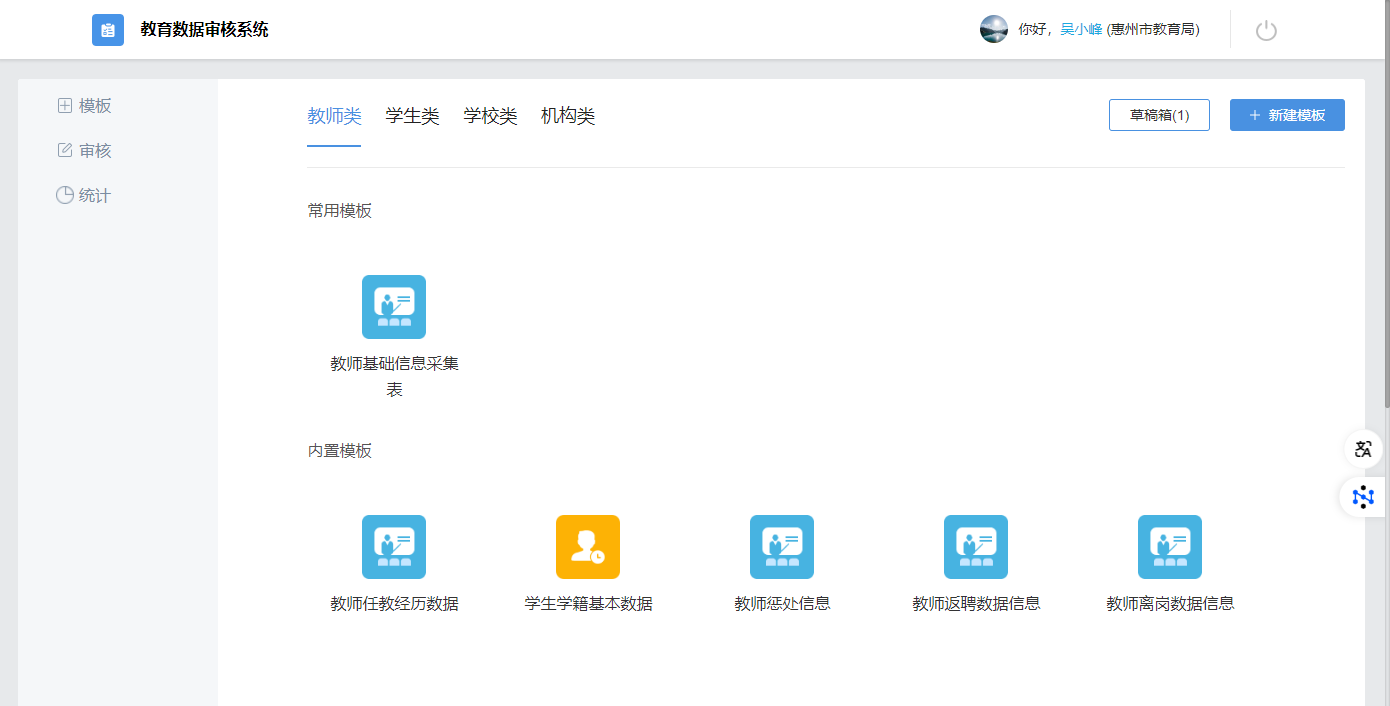Switch to the 学生类 tab
The height and width of the screenshot is (706, 1390).
click(412, 116)
